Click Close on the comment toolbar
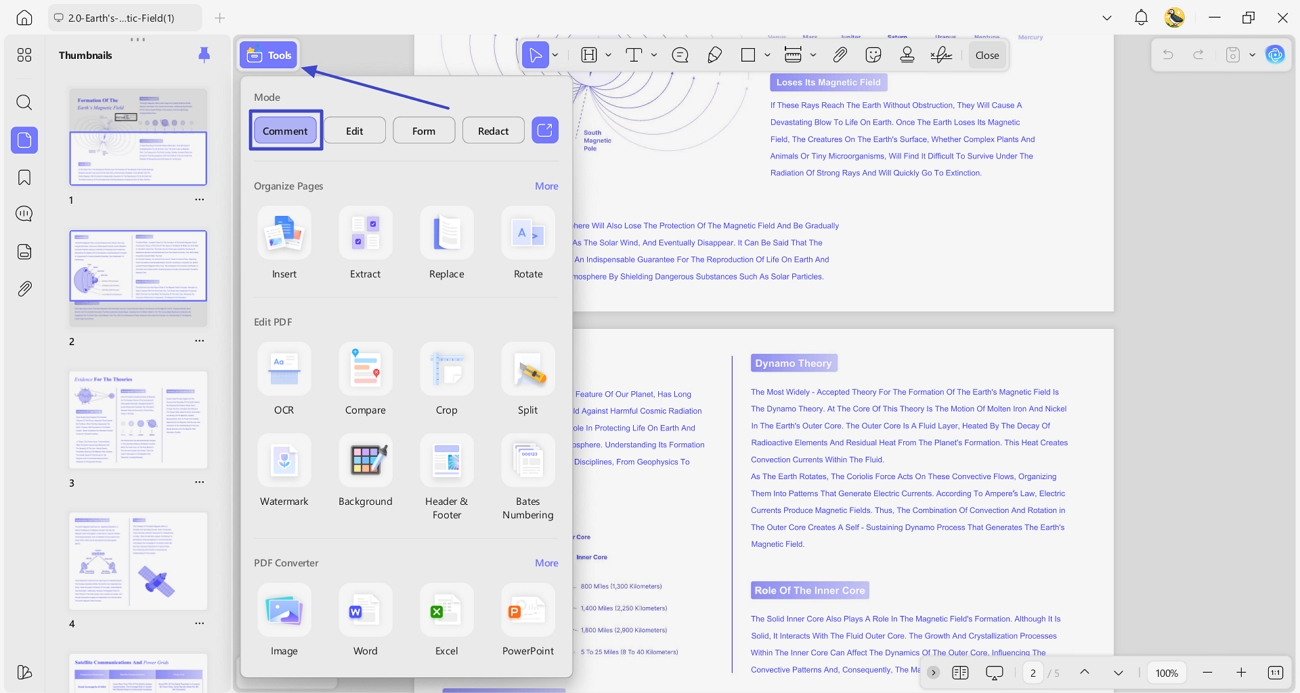 click(987, 55)
